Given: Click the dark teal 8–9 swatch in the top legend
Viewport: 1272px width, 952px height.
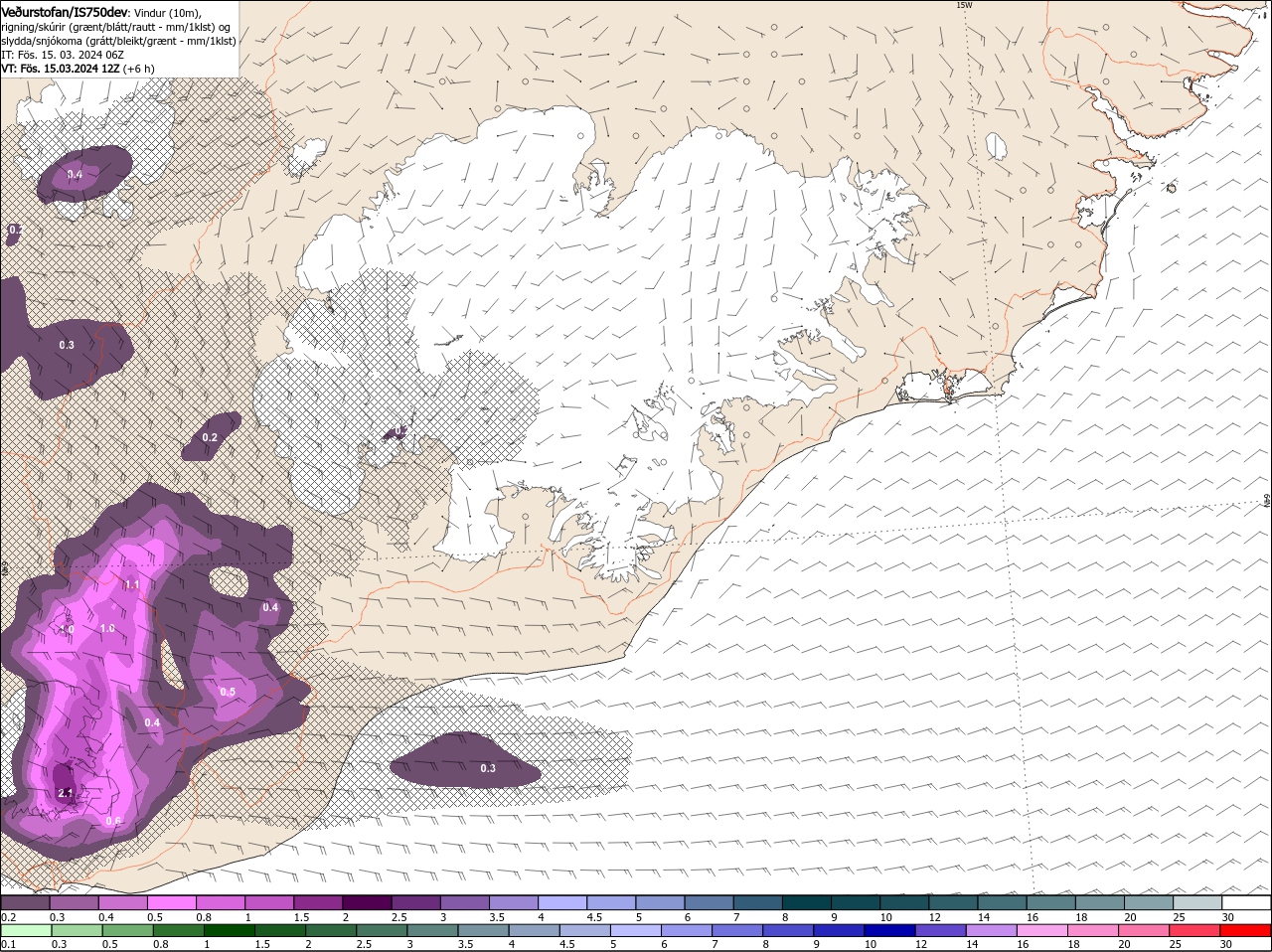Looking at the screenshot, I should click(x=807, y=902).
